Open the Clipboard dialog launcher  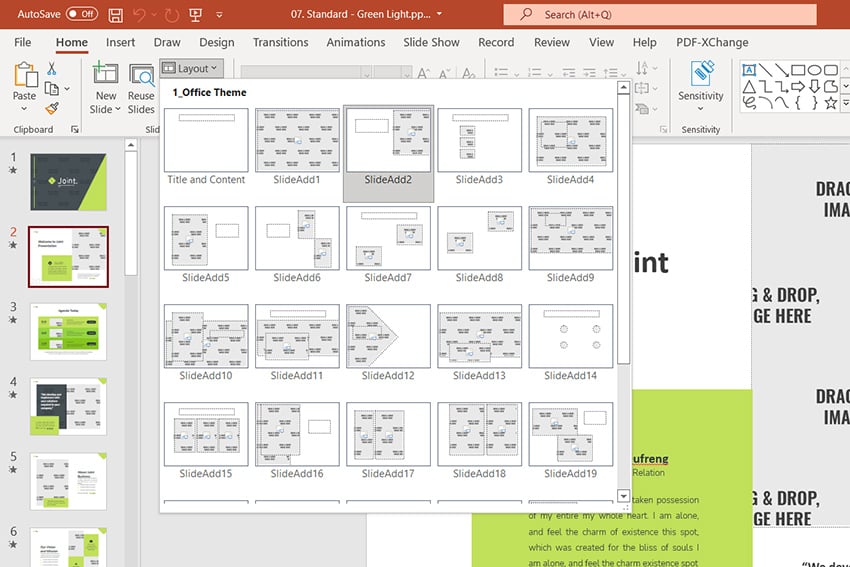coord(74,130)
